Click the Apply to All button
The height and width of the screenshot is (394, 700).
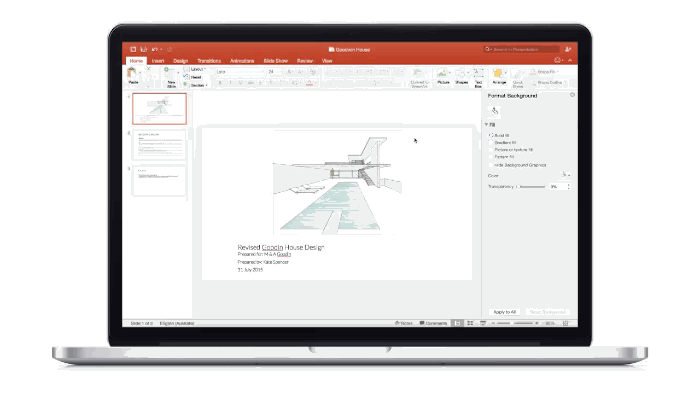(505, 312)
